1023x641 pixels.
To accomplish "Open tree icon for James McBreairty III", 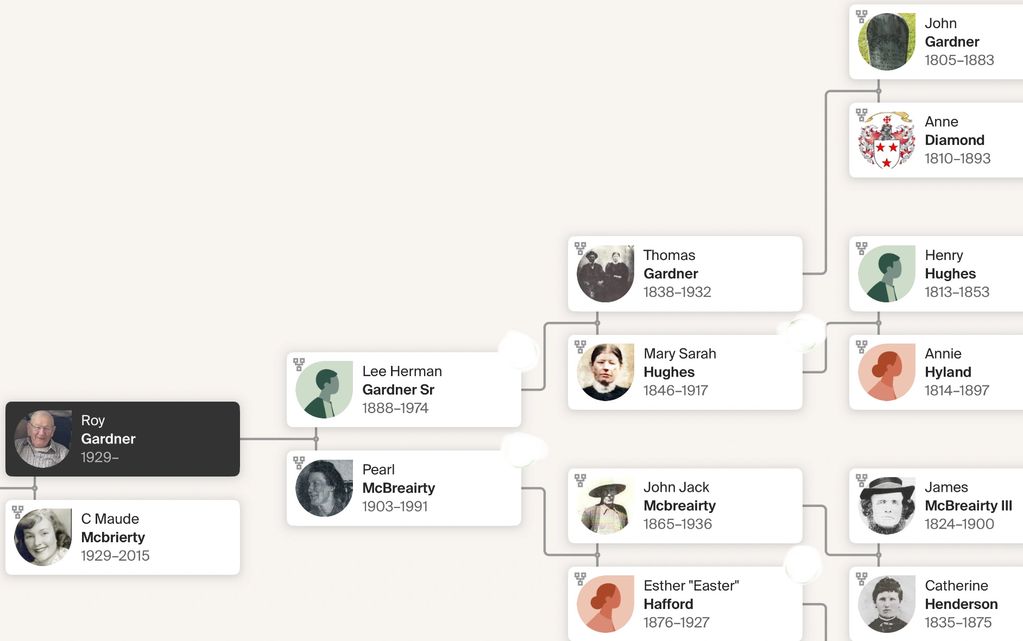I will pos(861,481).
